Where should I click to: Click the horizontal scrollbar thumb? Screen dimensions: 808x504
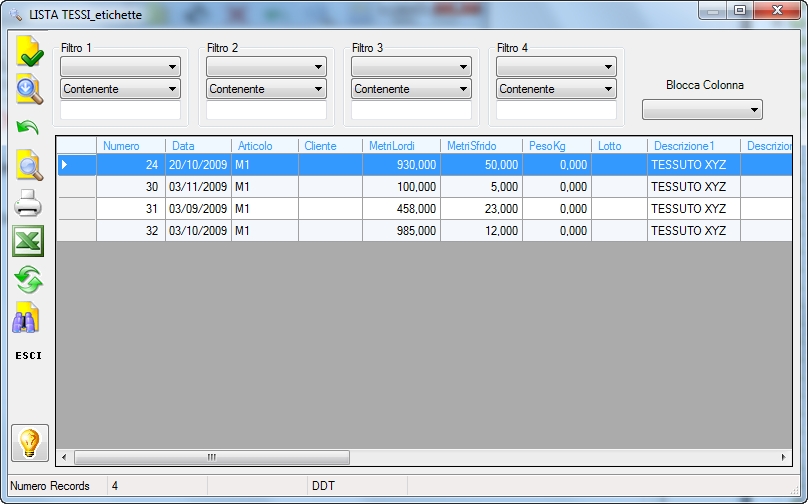[x=212, y=457]
